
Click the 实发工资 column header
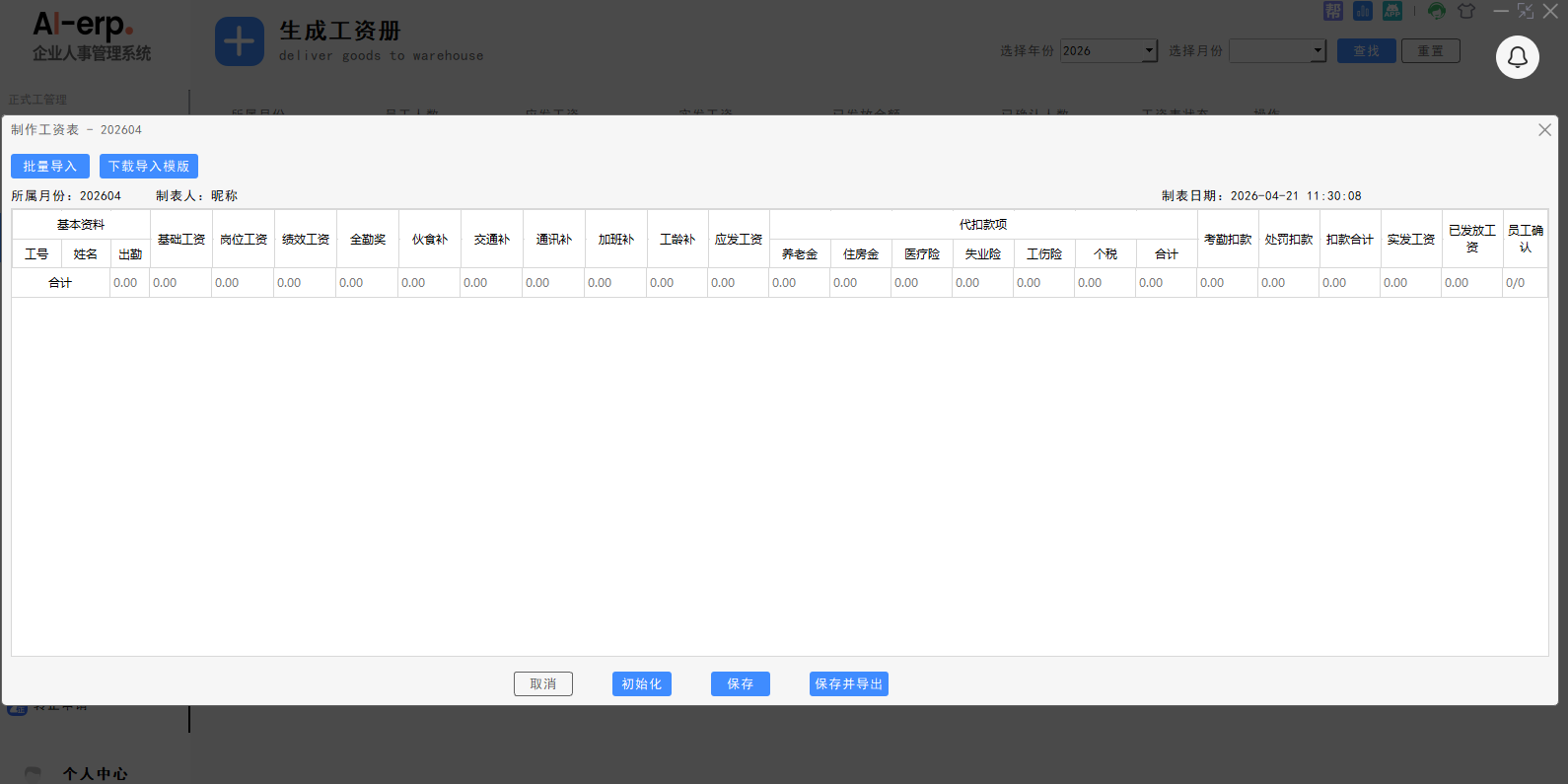coord(1410,240)
